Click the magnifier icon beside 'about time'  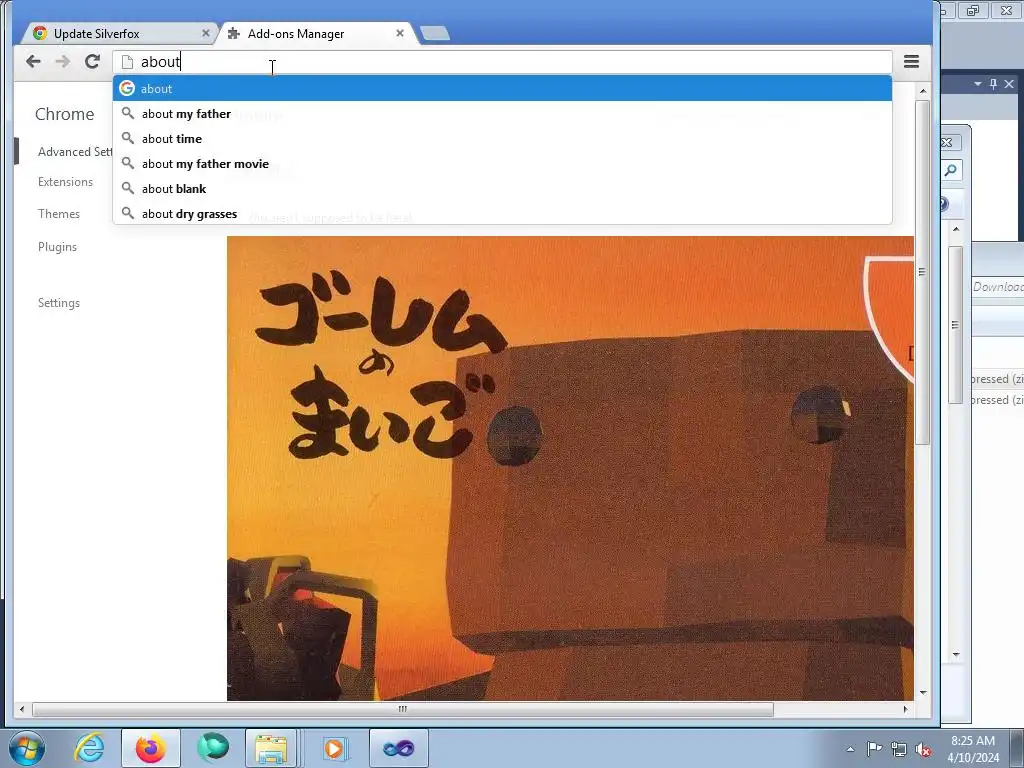(x=128, y=138)
